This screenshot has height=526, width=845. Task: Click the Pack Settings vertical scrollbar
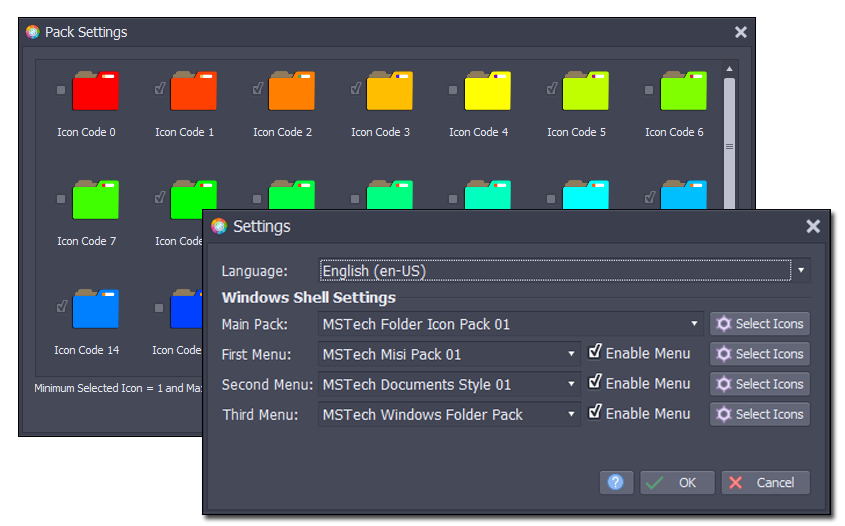730,140
